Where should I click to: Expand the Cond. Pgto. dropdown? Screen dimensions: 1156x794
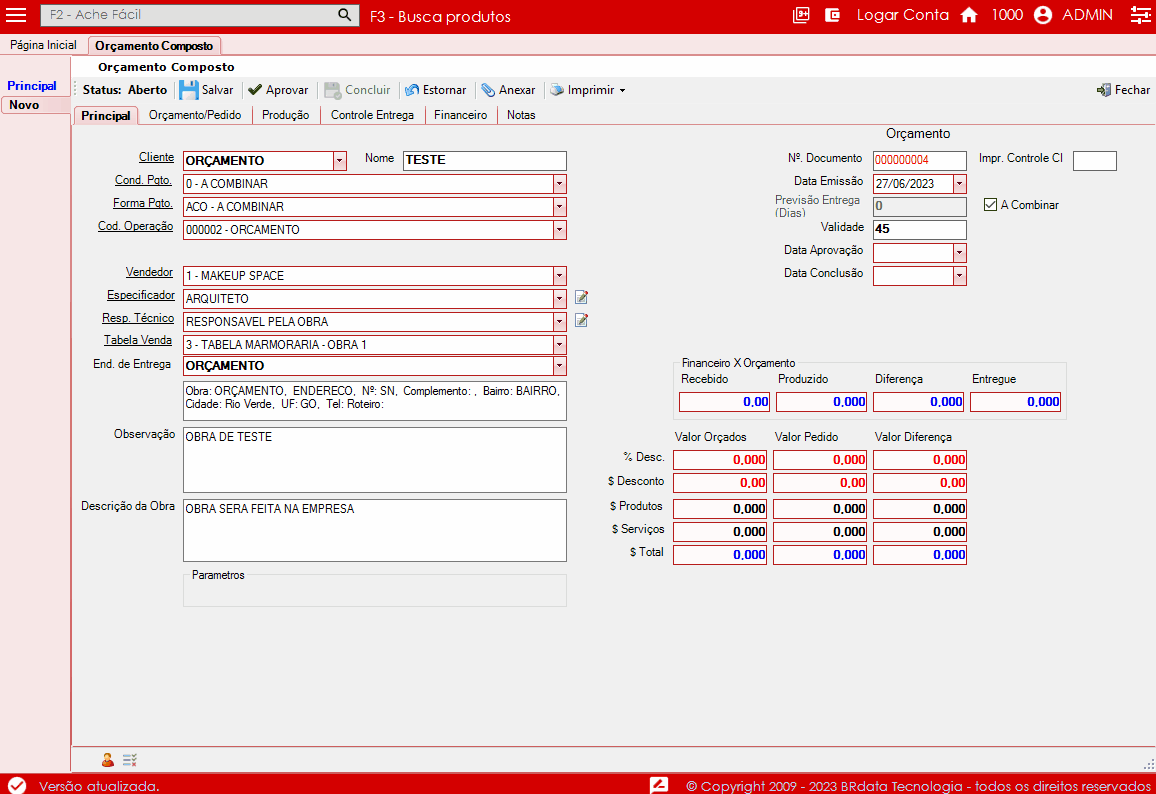(559, 184)
